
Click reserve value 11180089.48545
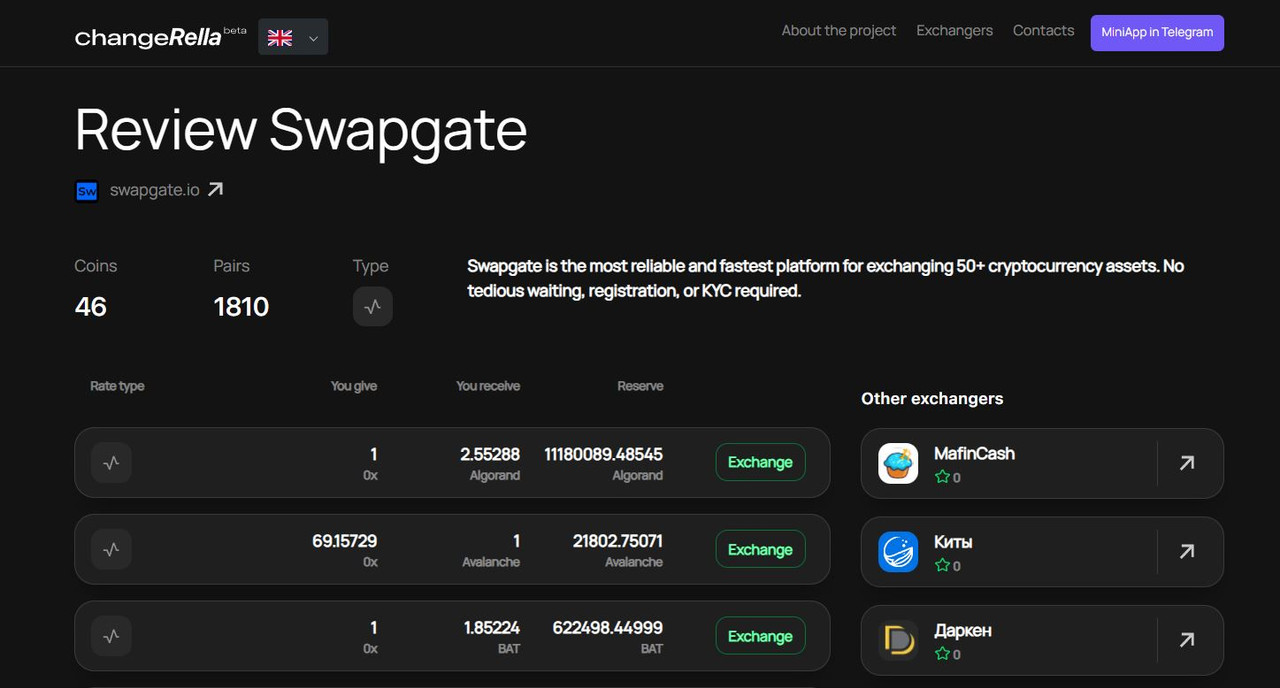click(x=603, y=454)
